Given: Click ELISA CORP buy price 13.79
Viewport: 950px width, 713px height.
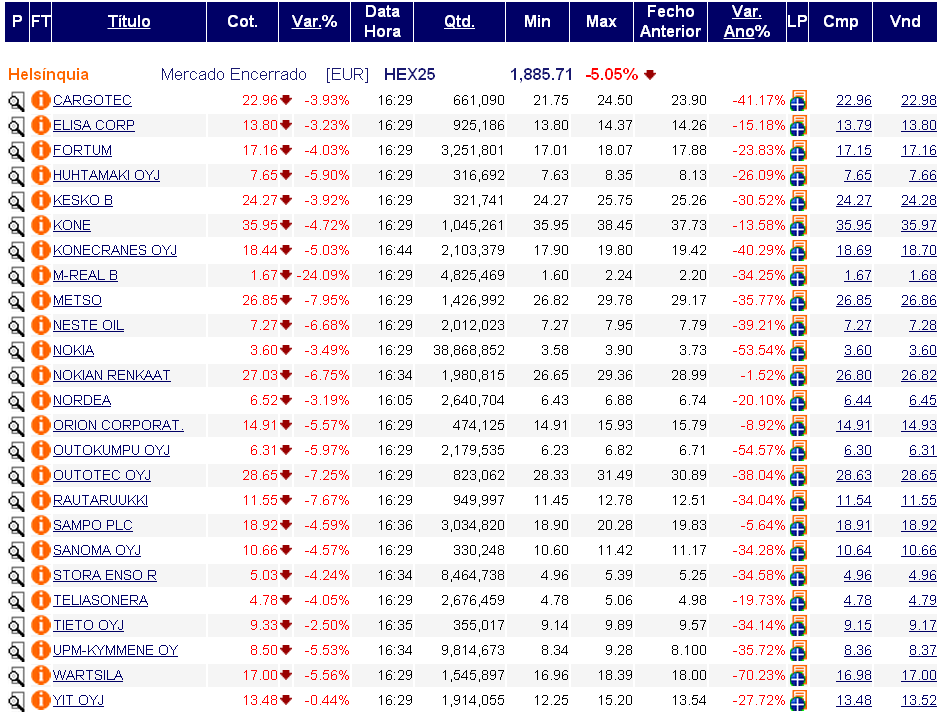Looking at the screenshot, I should [x=854, y=125].
